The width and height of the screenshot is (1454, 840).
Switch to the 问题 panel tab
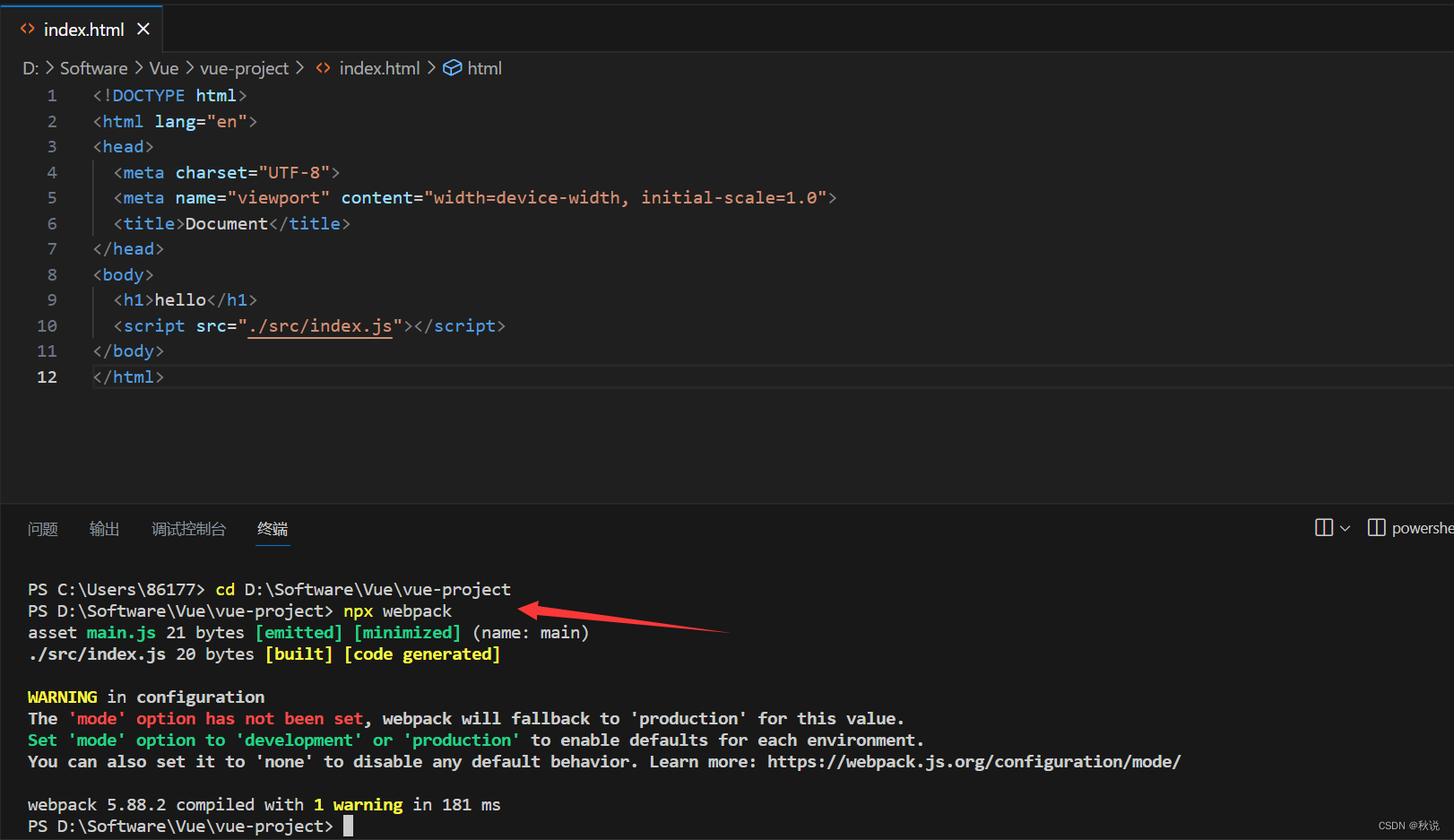(43, 529)
